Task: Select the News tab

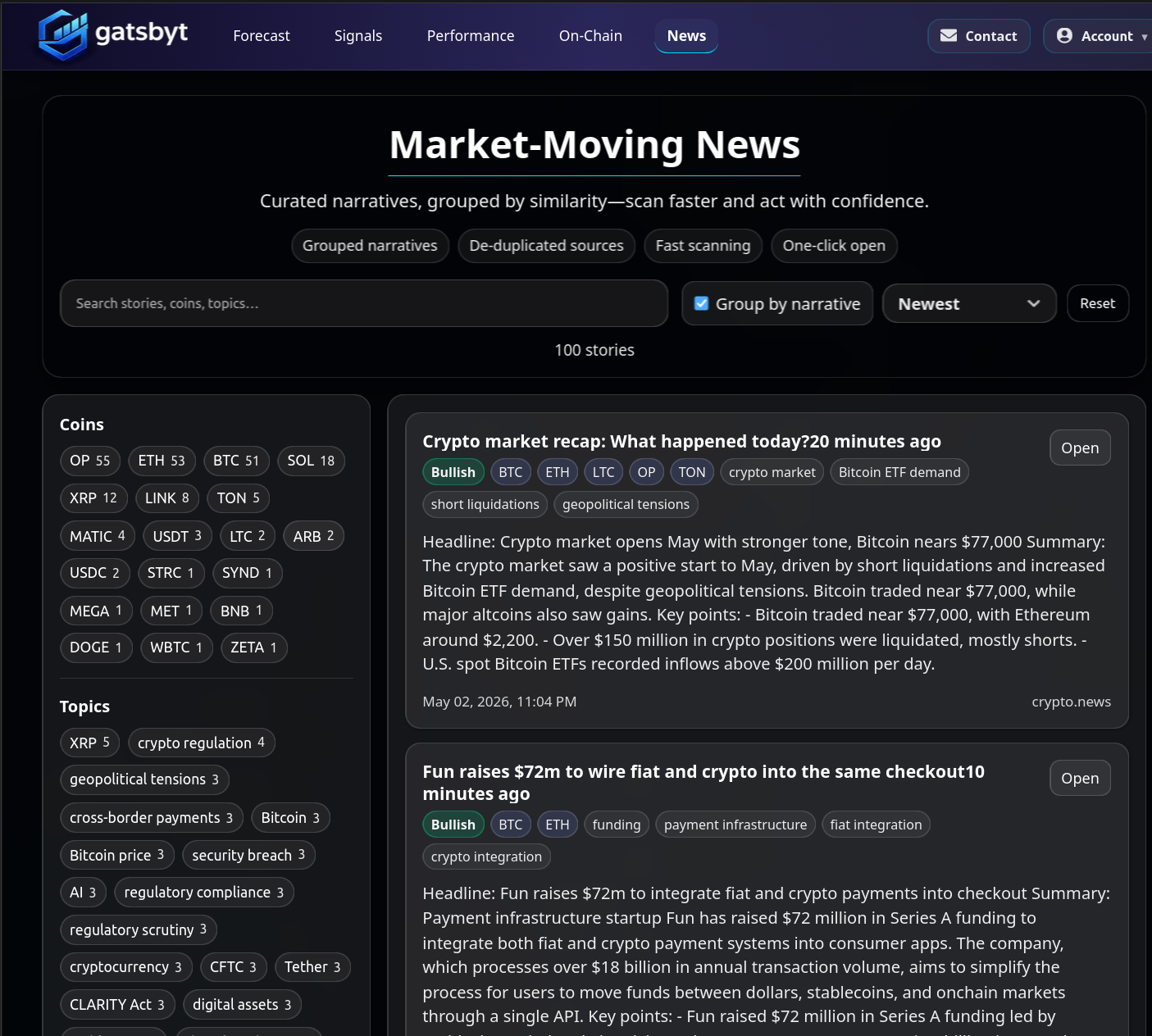Action: coord(686,36)
